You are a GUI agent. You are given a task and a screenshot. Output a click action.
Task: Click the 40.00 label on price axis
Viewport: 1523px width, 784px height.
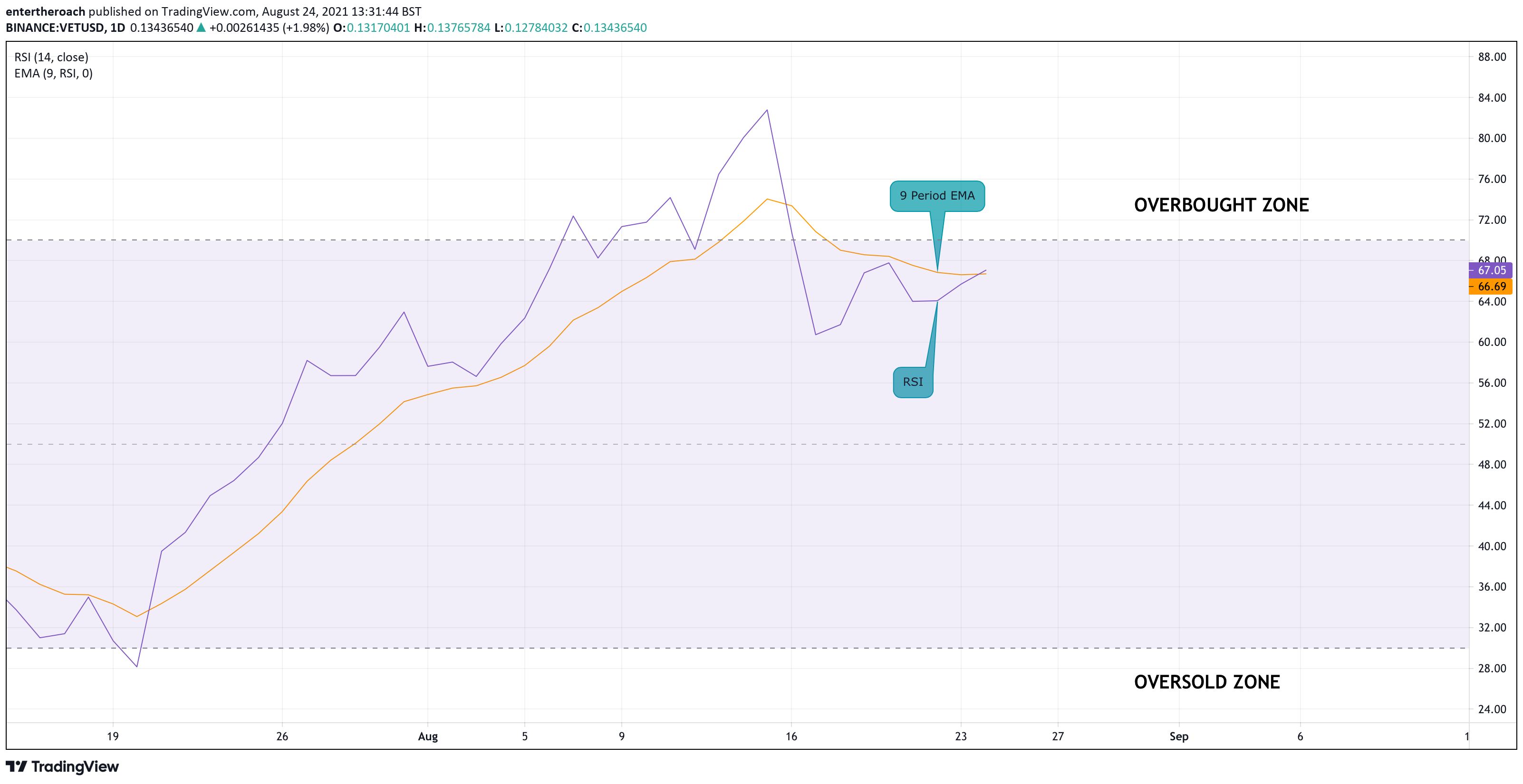[1492, 546]
